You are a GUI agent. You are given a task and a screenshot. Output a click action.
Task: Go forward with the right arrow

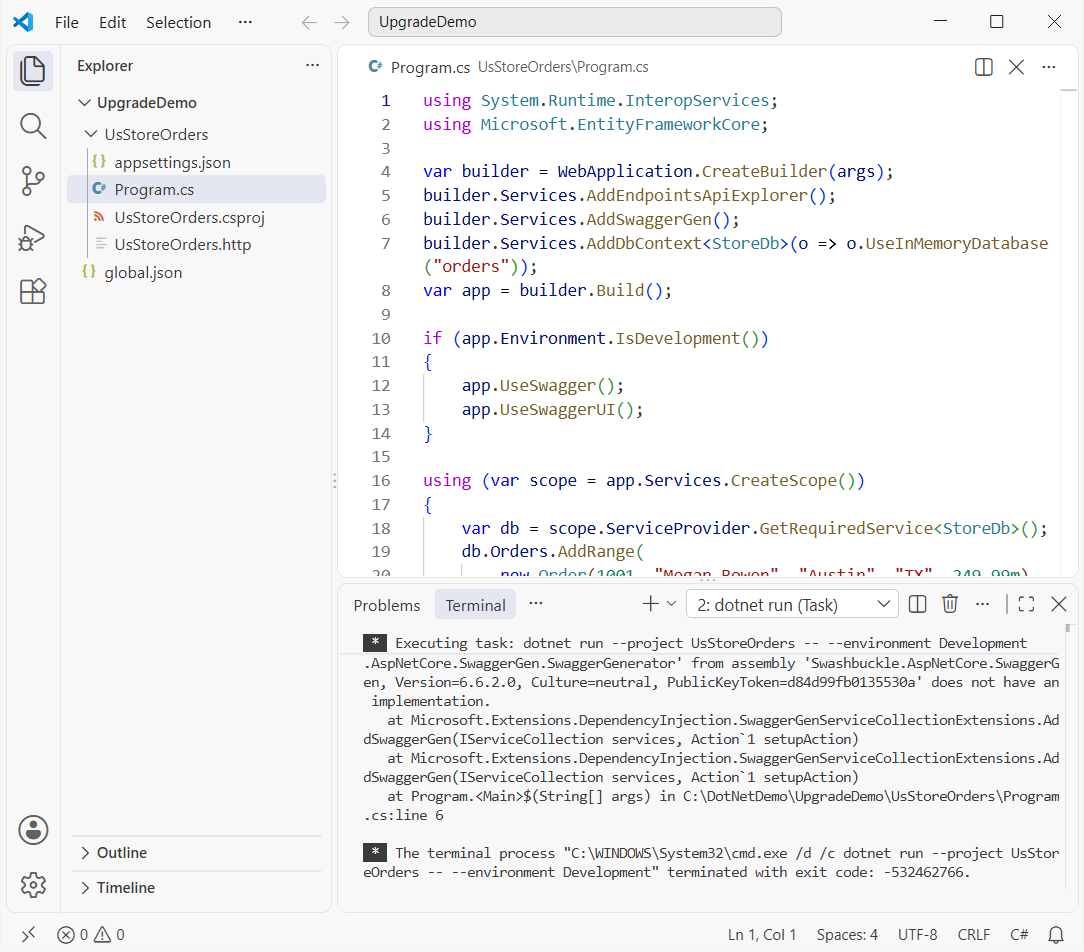tap(342, 23)
